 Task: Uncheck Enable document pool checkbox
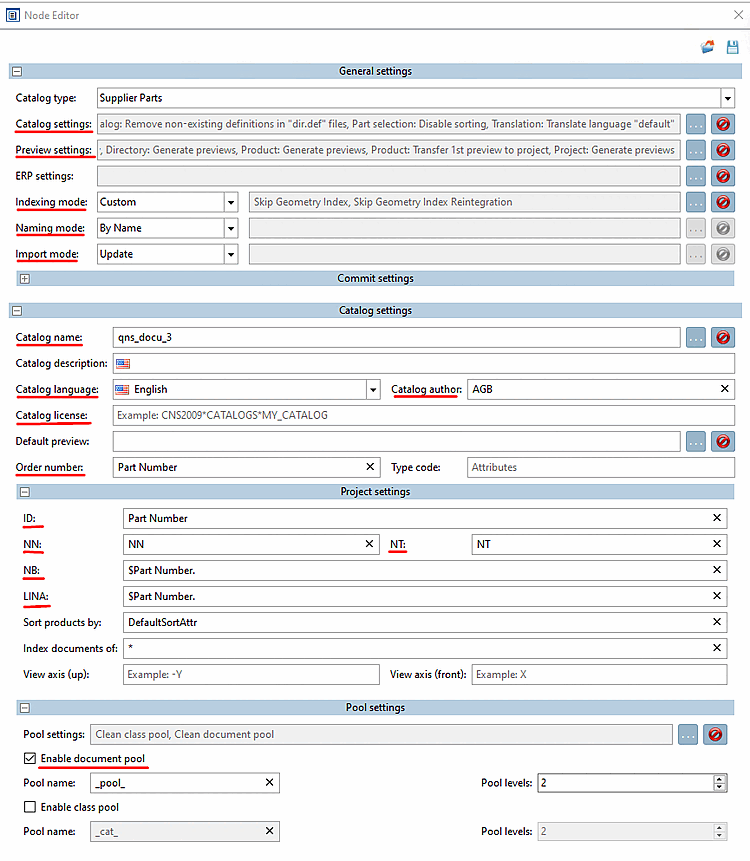coord(30,758)
